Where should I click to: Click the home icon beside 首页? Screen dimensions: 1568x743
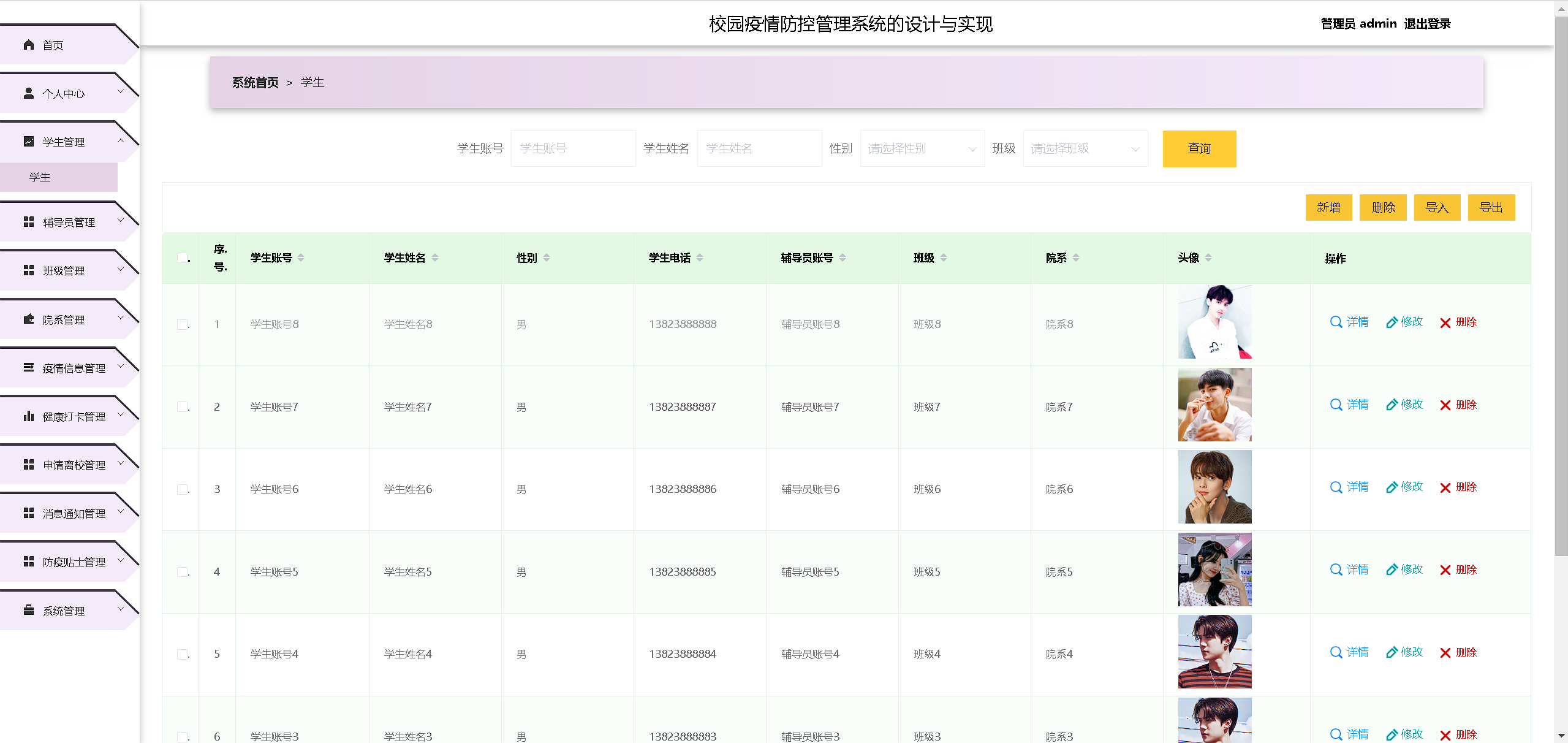(28, 45)
